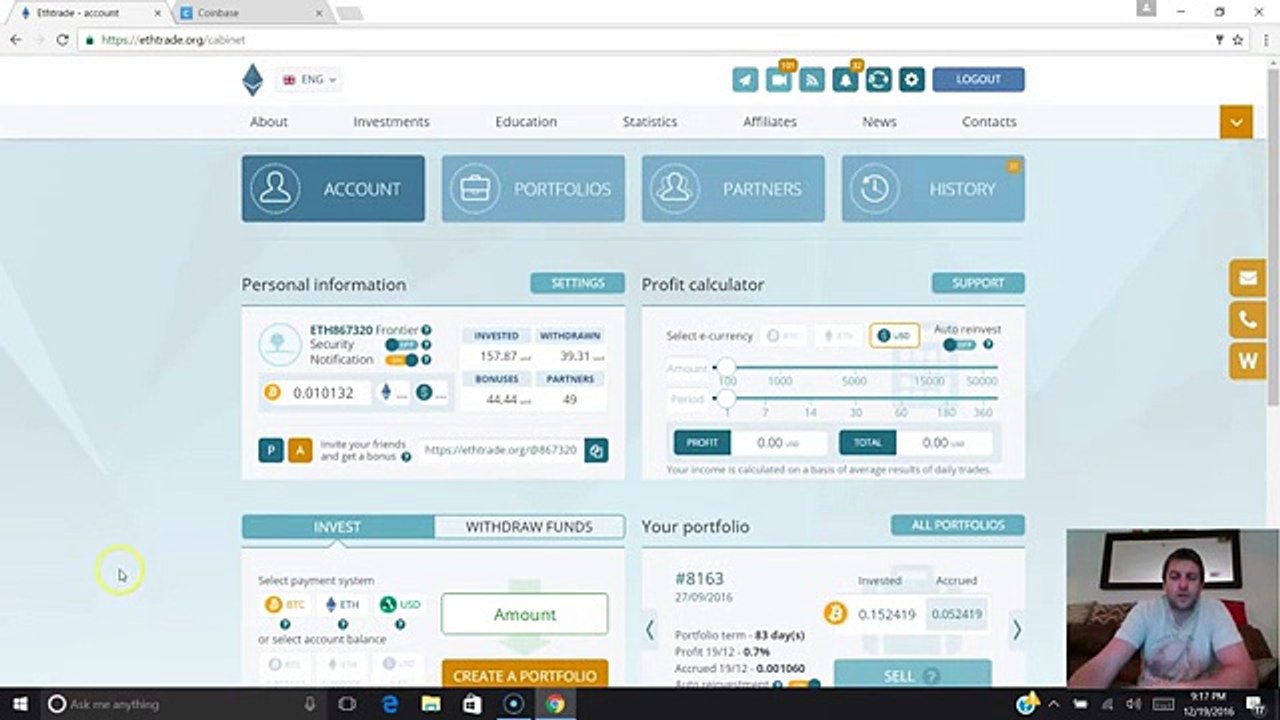
Task: Click the orange W side button
Action: click(1248, 362)
